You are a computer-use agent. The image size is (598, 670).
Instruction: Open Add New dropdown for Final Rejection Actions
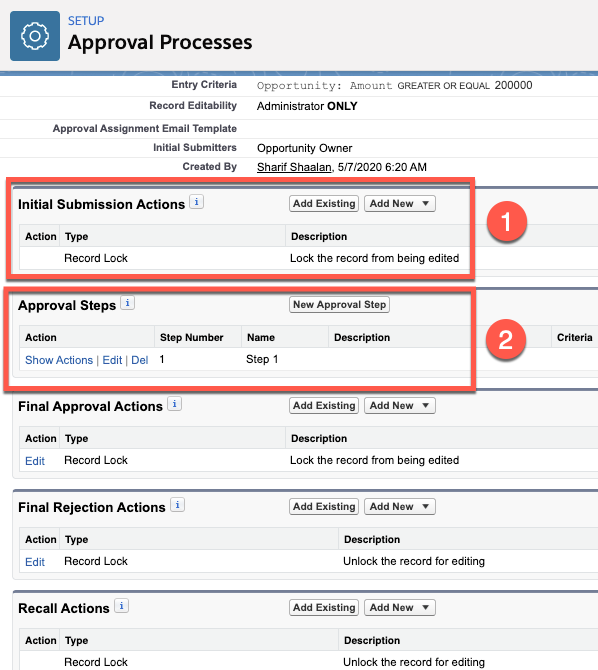(x=400, y=506)
